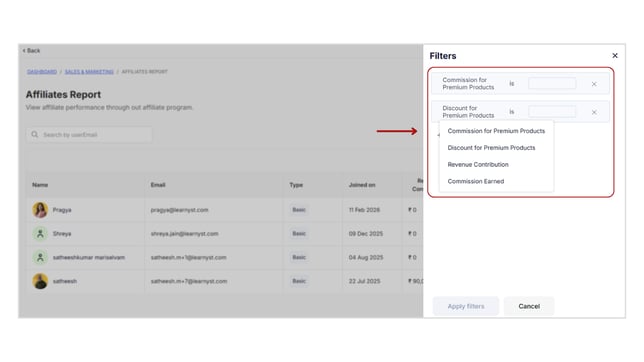Click the value field of the Discount filter

click(552, 112)
